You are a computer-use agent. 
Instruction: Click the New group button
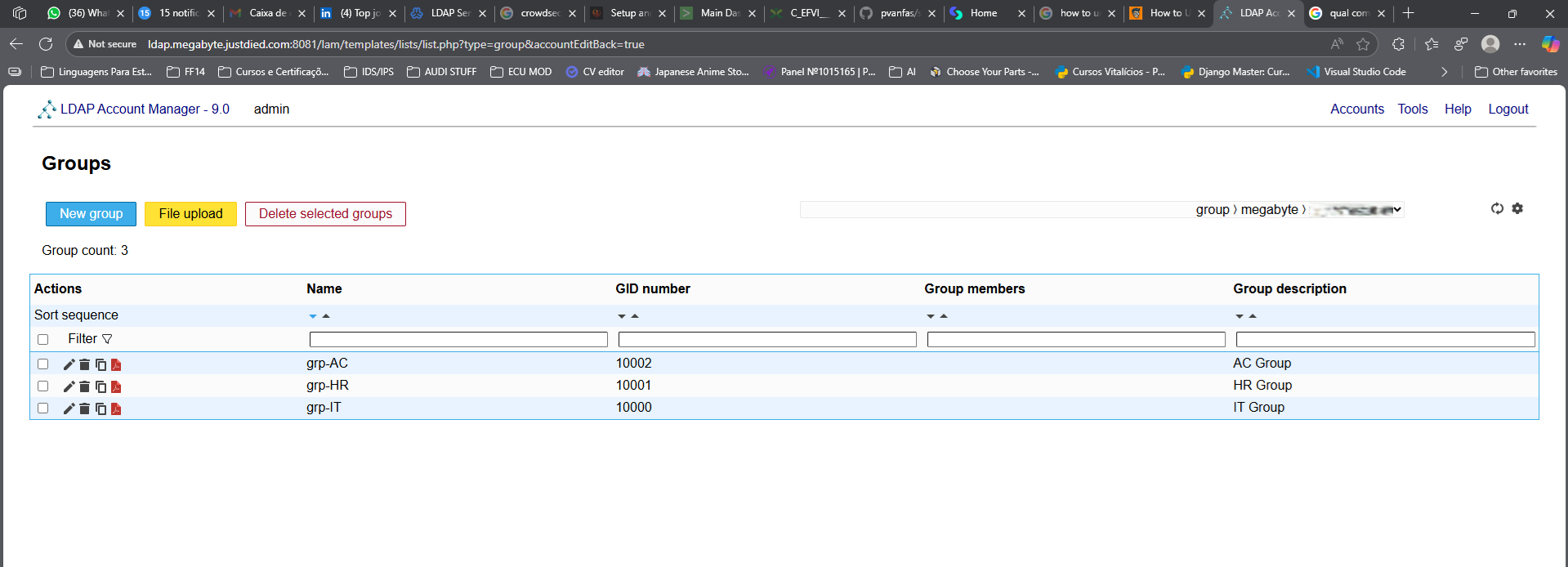pyautogui.click(x=91, y=214)
